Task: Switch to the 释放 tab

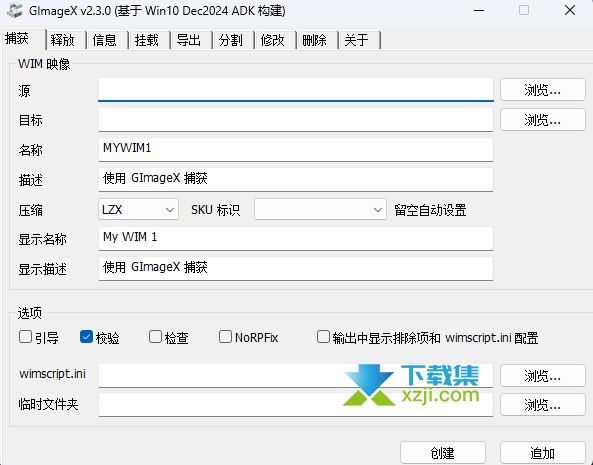Action: coord(63,40)
